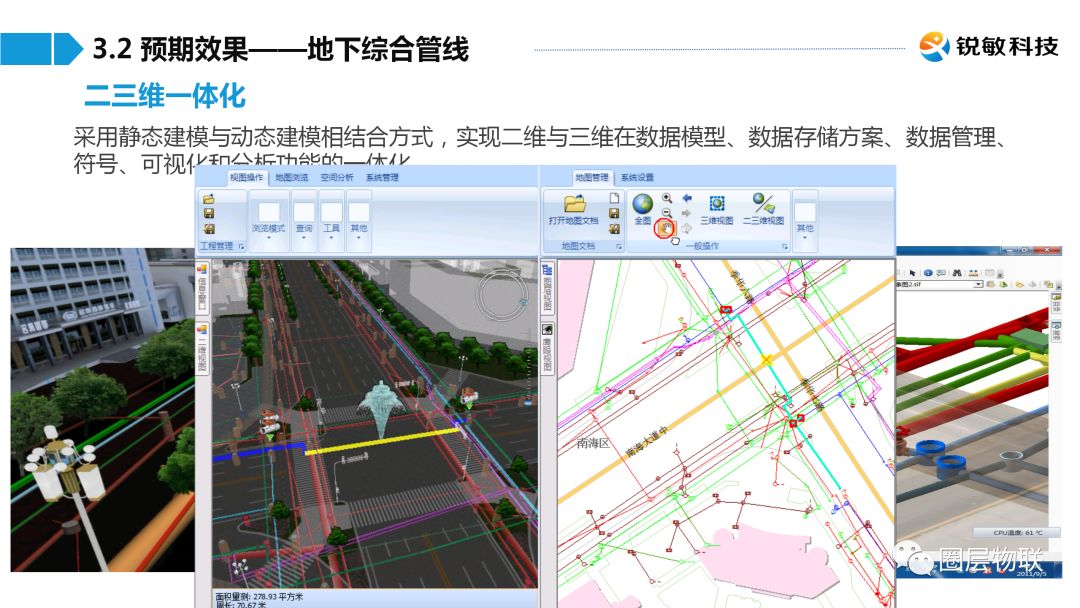Open the 空间分析 tab
Screen dimensions: 1080x608
pos(337,178)
